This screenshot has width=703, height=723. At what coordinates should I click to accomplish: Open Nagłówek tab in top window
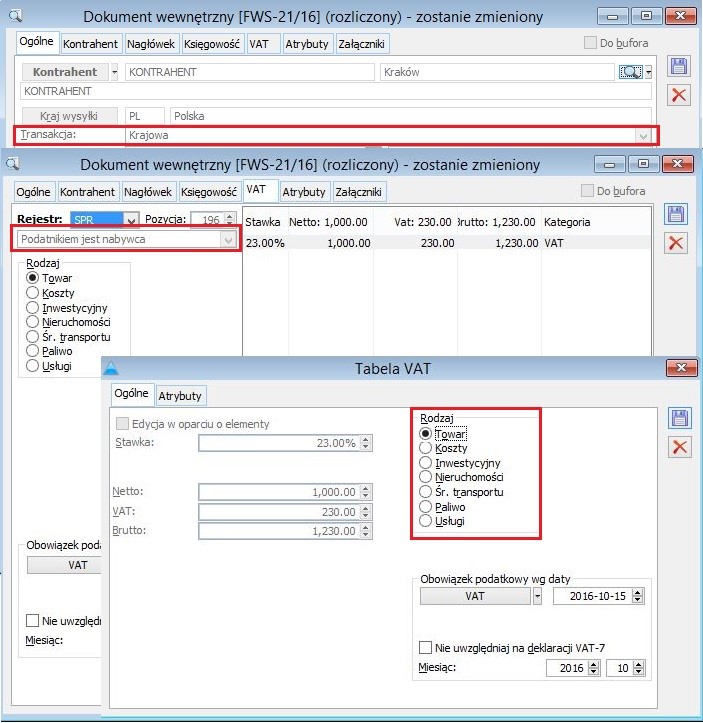pos(151,44)
